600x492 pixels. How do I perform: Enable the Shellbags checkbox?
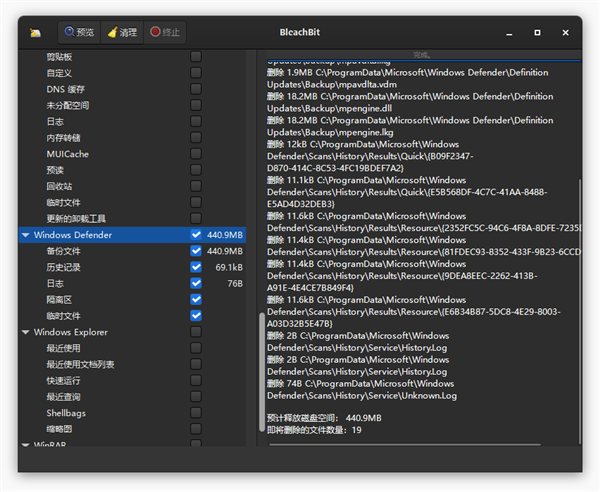pos(196,413)
